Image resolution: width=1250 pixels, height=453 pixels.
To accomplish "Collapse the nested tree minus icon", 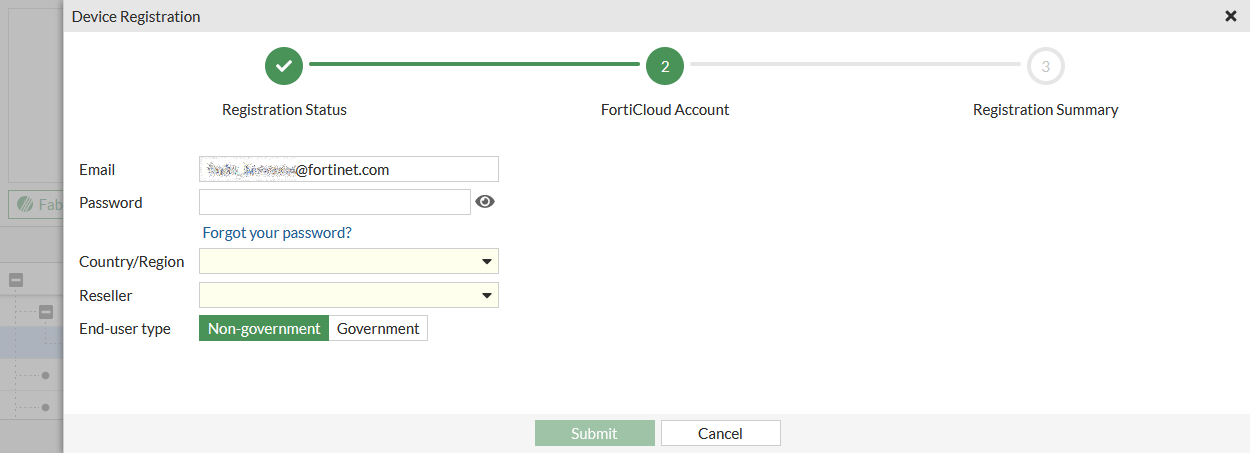I will 46,312.
